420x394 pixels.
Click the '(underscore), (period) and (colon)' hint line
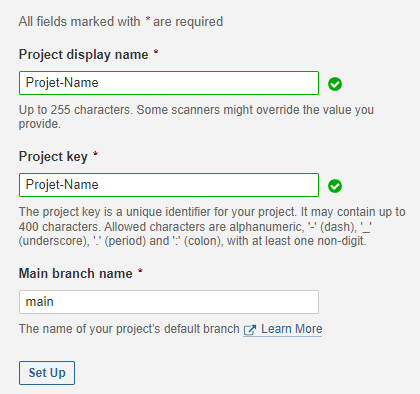coord(192,241)
